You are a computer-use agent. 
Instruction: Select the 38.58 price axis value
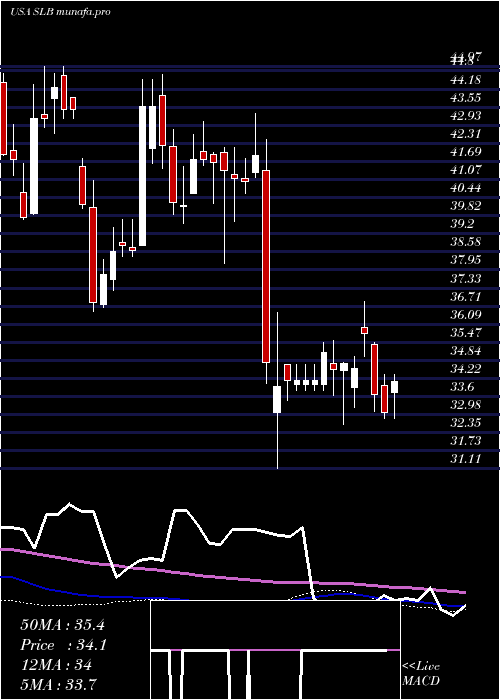click(x=465, y=242)
